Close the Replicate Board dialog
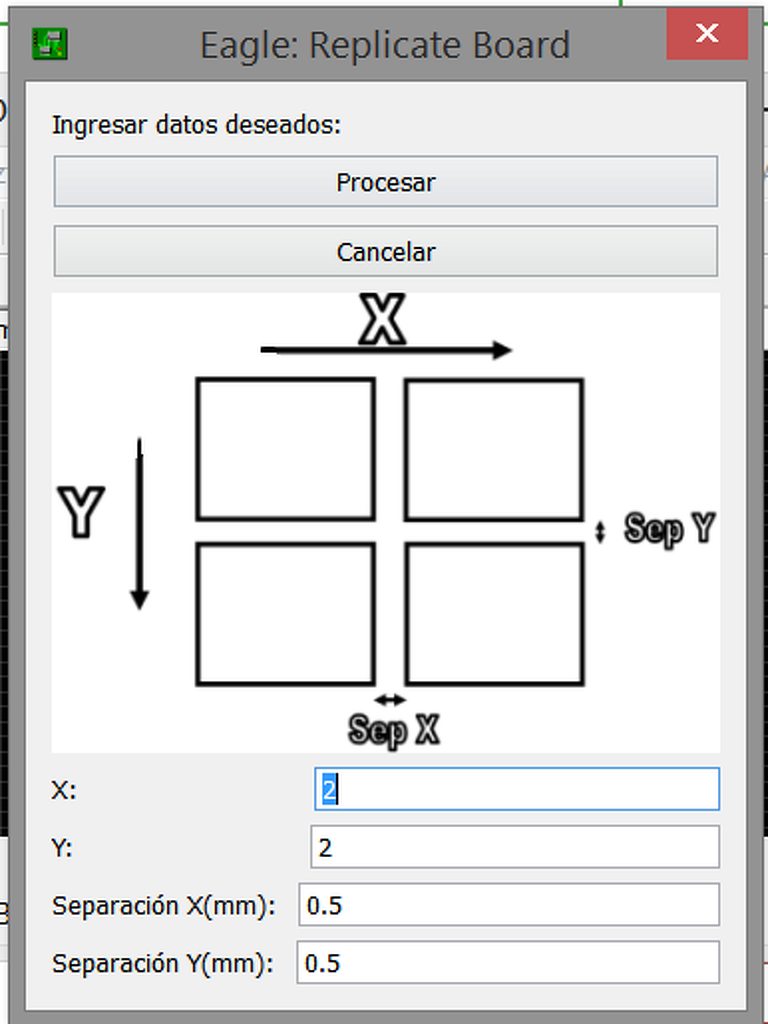768x1024 pixels. [707, 34]
